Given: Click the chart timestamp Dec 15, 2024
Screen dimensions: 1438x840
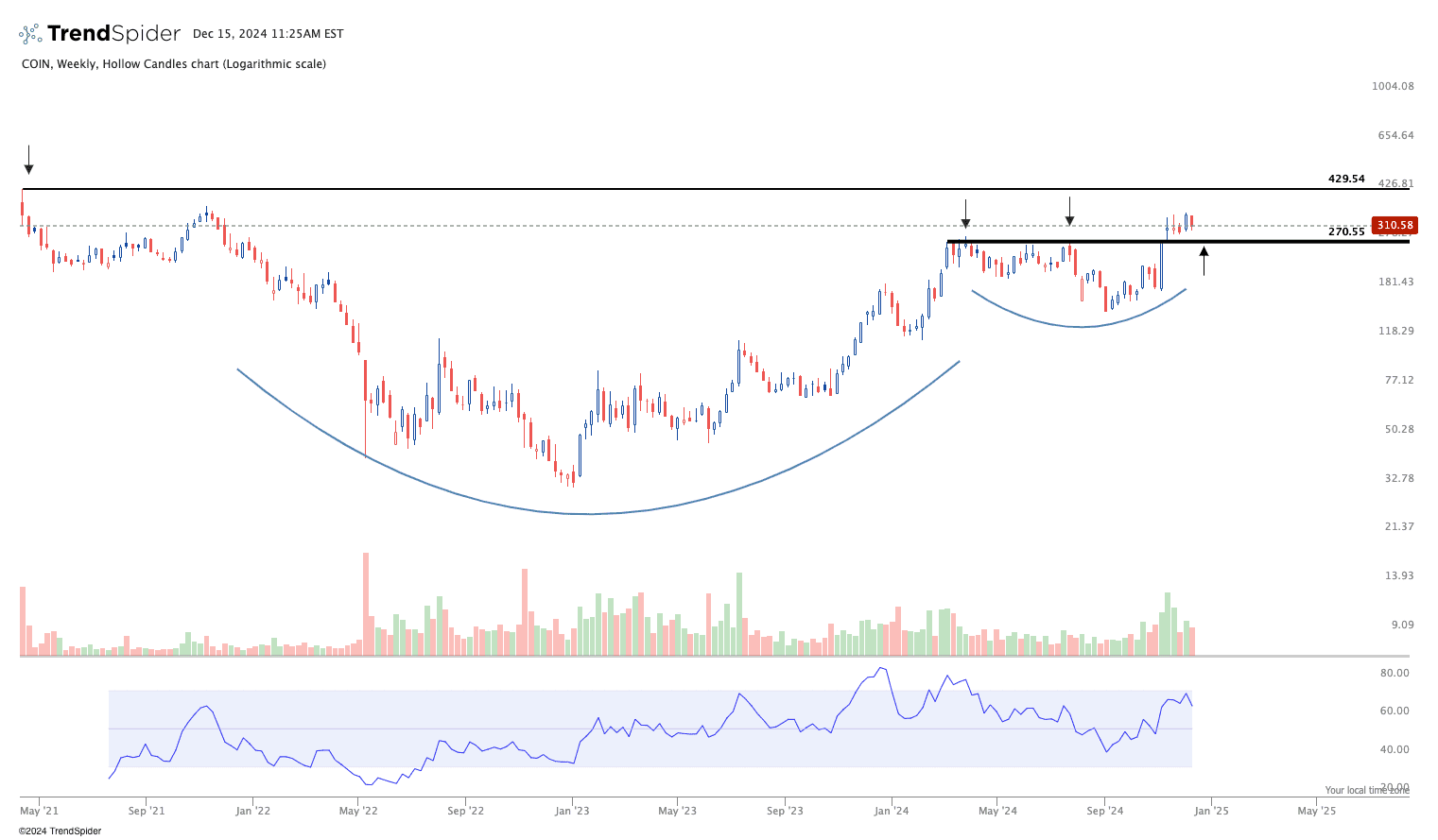Looking at the screenshot, I should [x=268, y=34].
